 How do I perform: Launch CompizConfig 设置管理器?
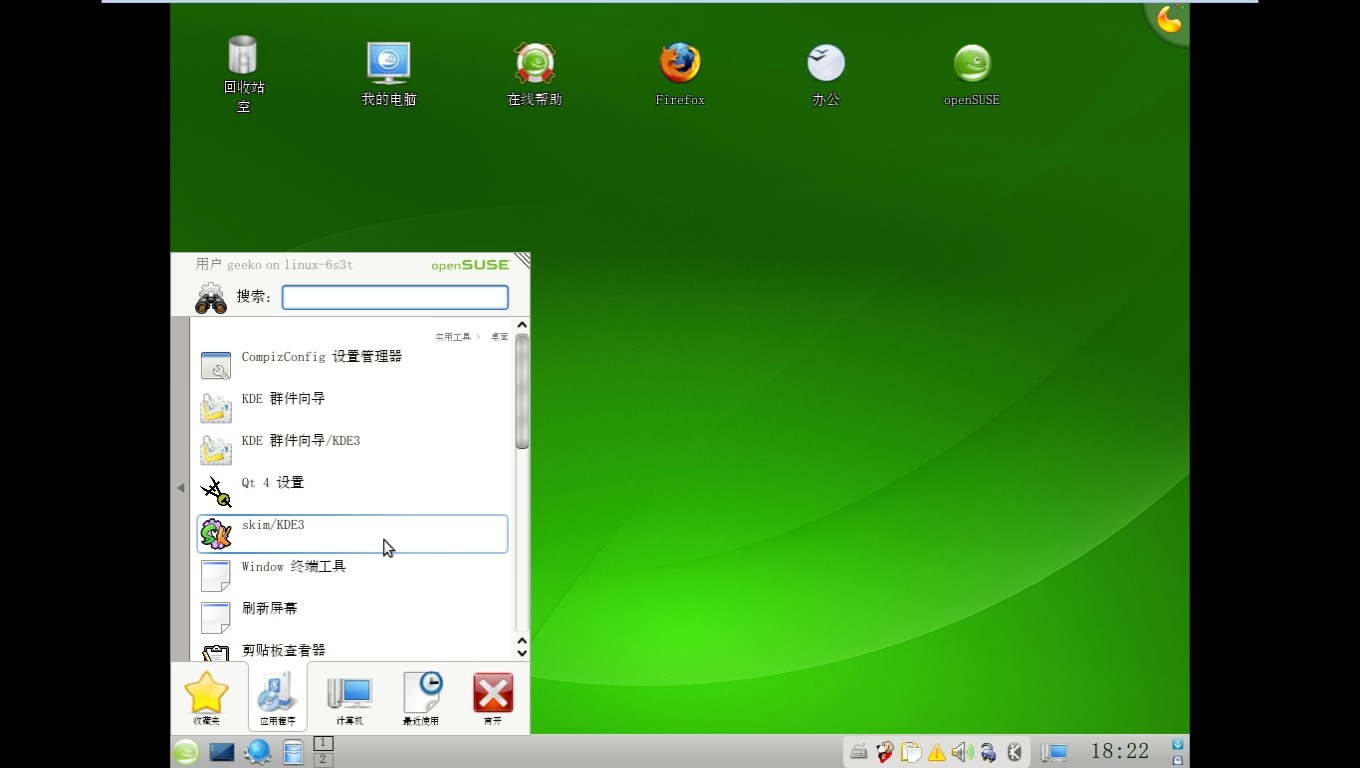(x=352, y=365)
